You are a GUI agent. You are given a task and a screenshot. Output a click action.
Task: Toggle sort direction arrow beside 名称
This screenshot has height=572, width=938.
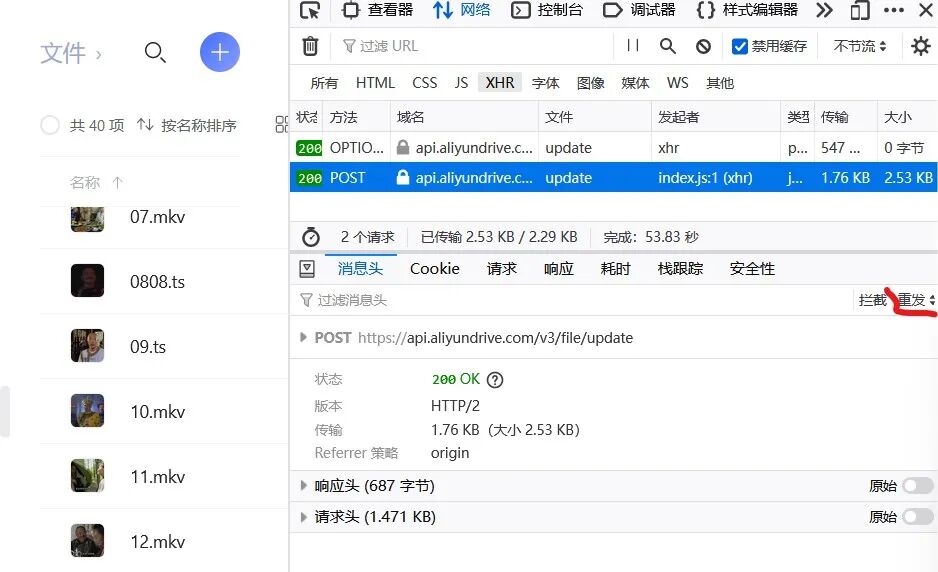click(x=117, y=182)
